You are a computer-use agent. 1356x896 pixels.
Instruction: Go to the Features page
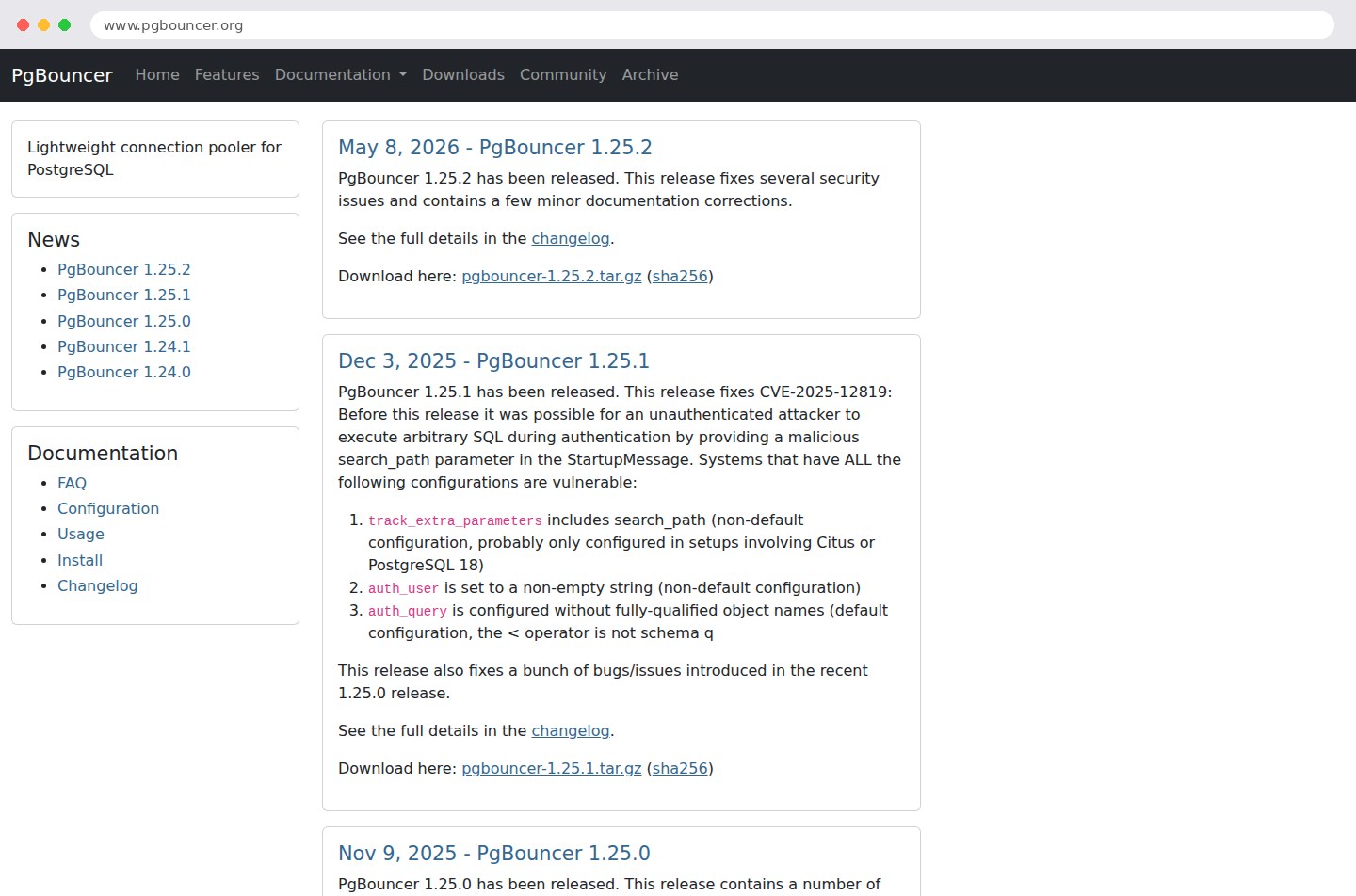click(x=227, y=74)
